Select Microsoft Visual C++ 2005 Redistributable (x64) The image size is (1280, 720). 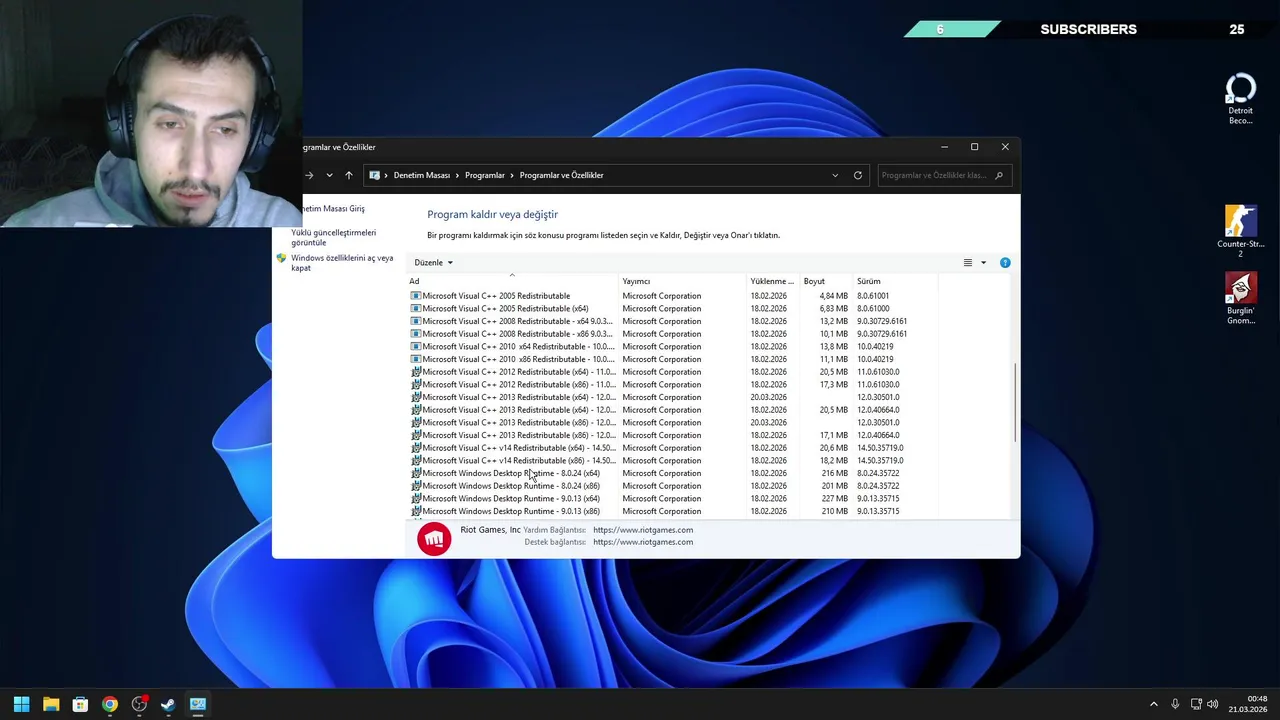click(x=672, y=308)
